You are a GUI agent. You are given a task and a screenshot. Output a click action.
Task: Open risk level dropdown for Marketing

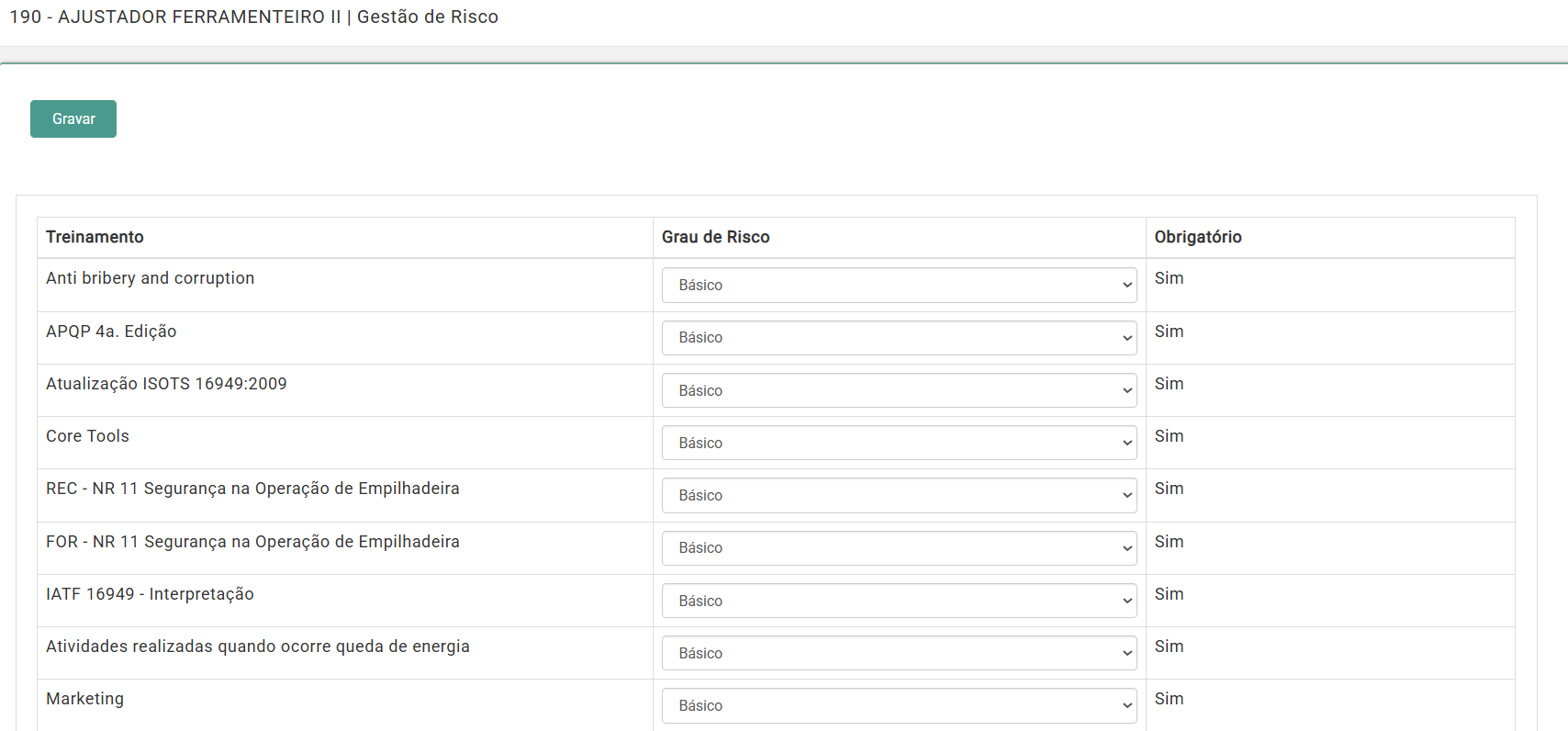[x=899, y=705]
